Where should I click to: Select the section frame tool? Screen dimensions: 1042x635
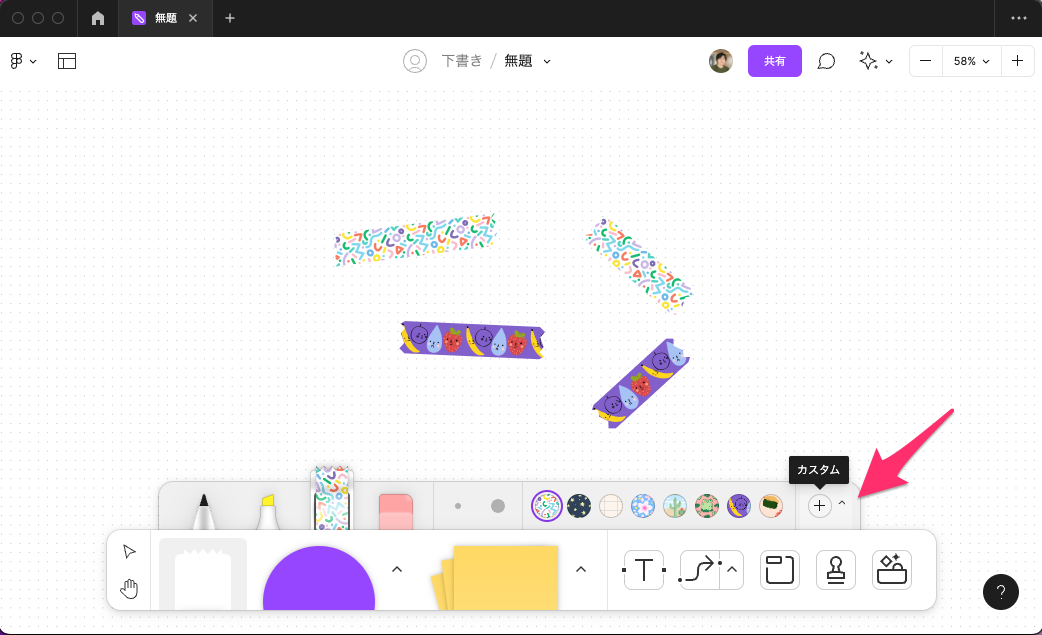(779, 570)
